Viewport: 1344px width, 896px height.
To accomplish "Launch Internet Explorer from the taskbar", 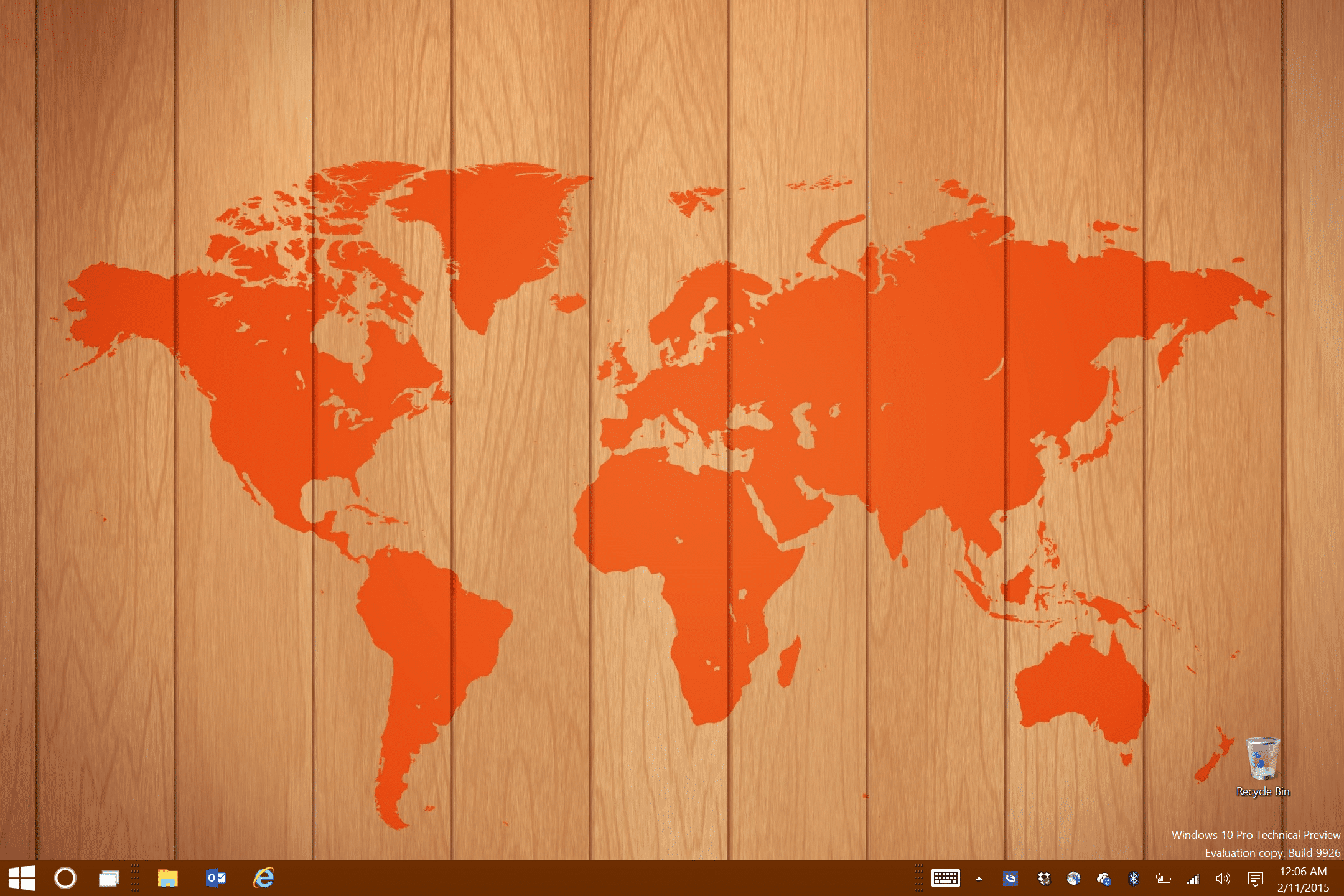I will (x=264, y=878).
